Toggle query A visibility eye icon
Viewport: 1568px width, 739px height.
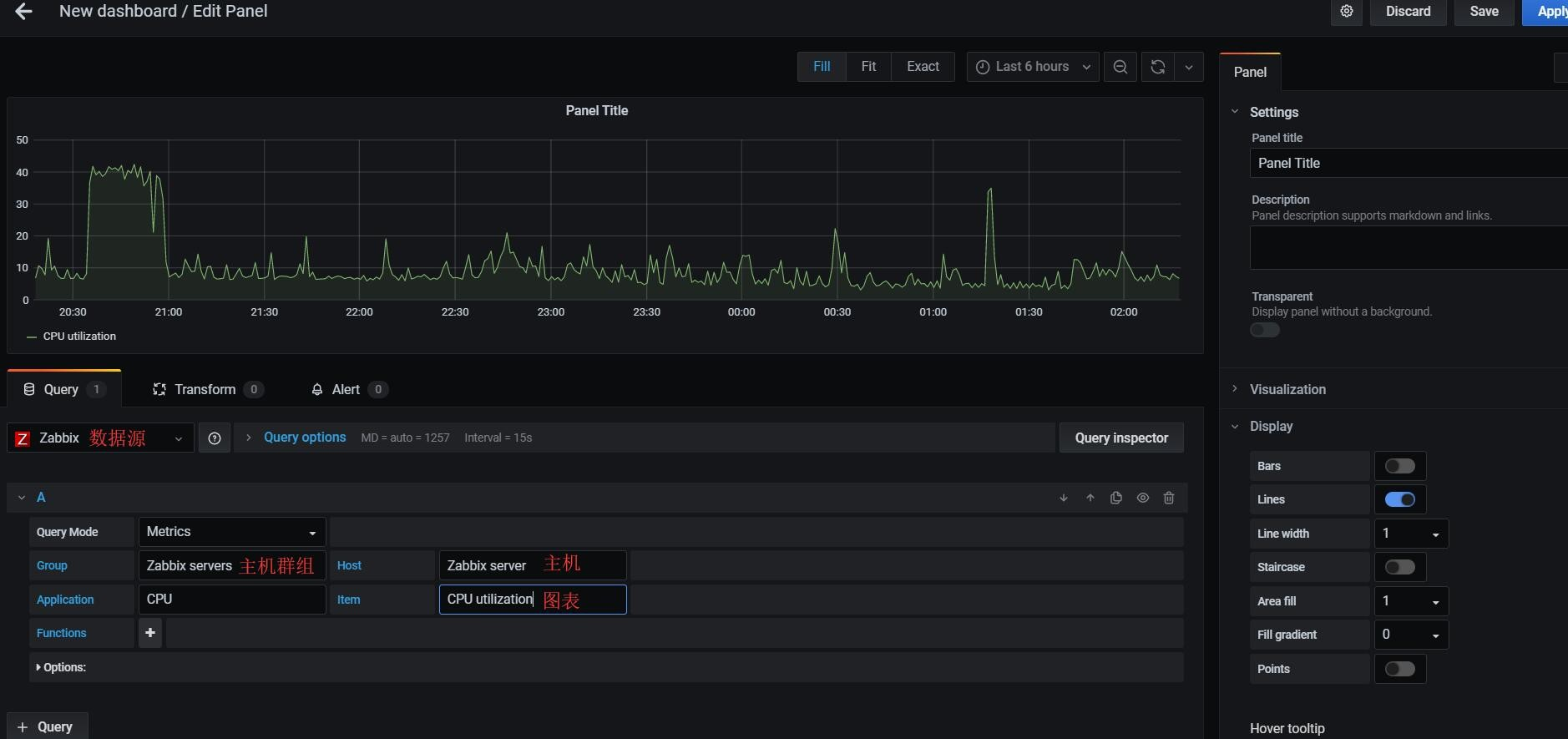(1143, 498)
